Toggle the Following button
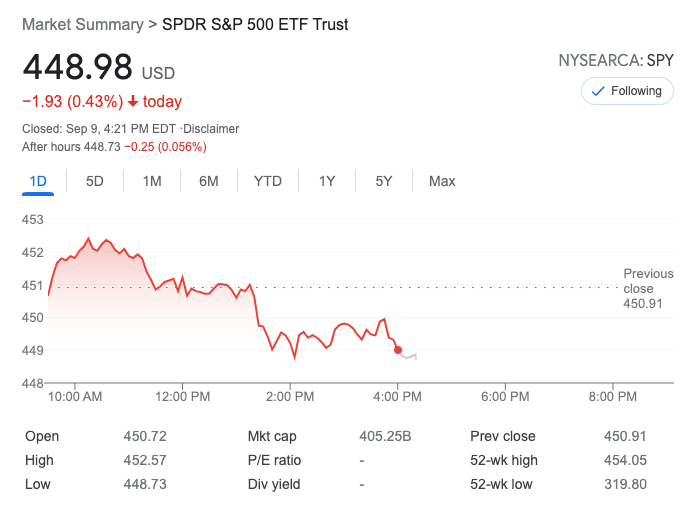The height and width of the screenshot is (507, 689). (x=627, y=91)
